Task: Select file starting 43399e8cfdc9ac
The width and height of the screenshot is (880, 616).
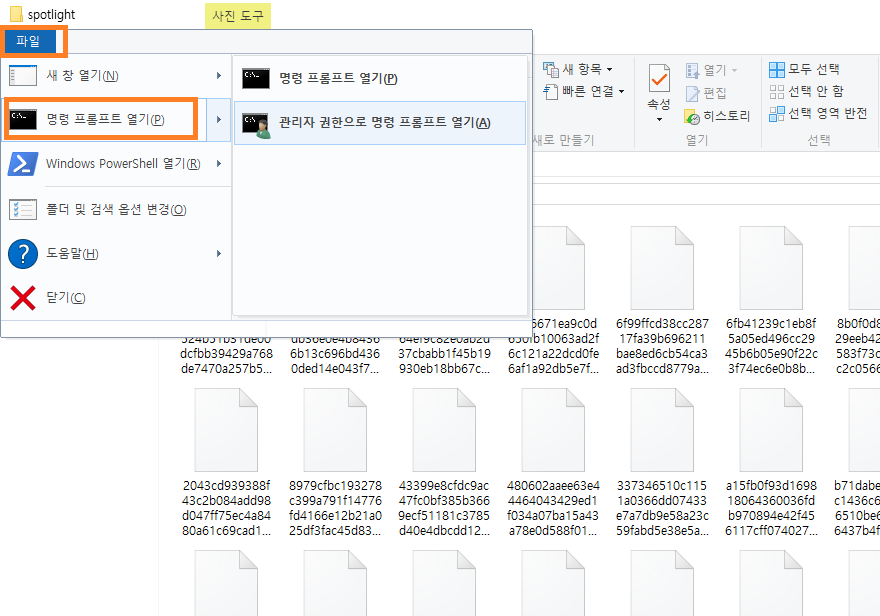Action: 444,462
